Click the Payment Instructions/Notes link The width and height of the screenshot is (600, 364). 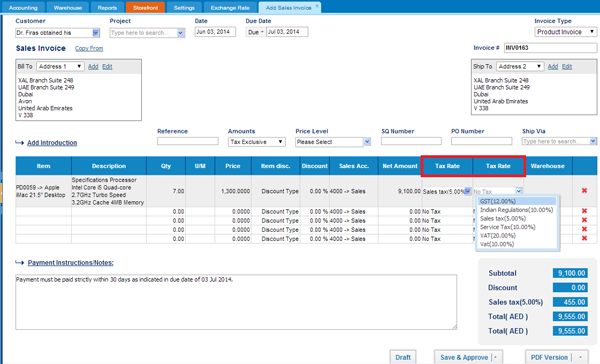[x=70, y=263]
